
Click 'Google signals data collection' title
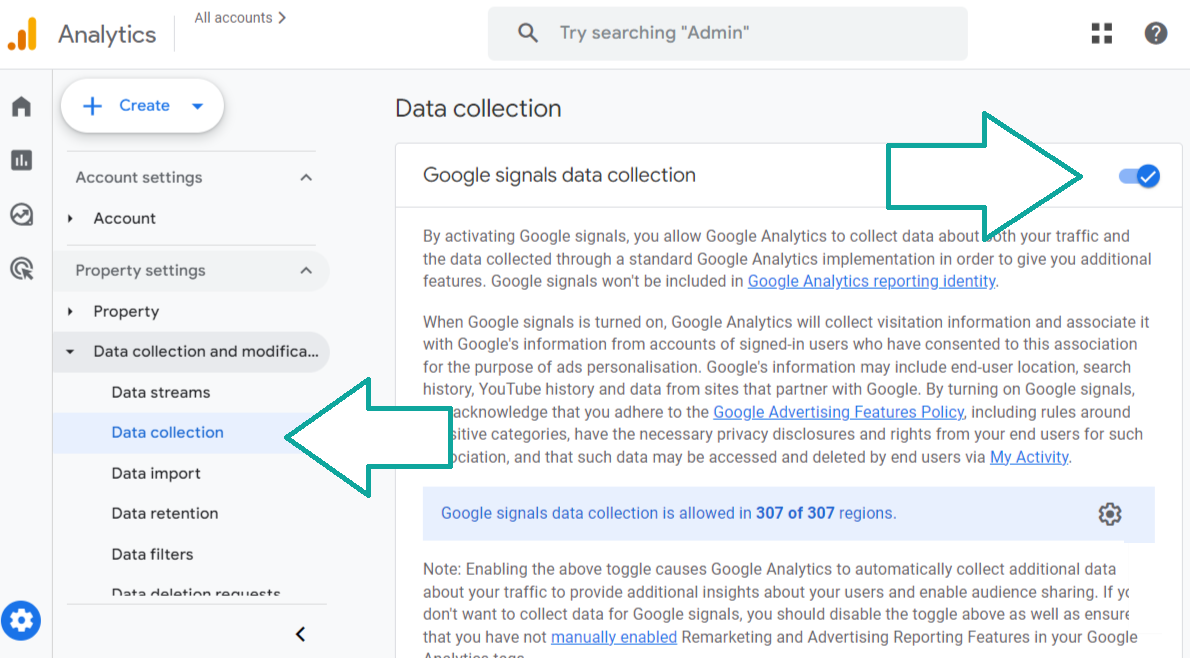click(x=559, y=175)
